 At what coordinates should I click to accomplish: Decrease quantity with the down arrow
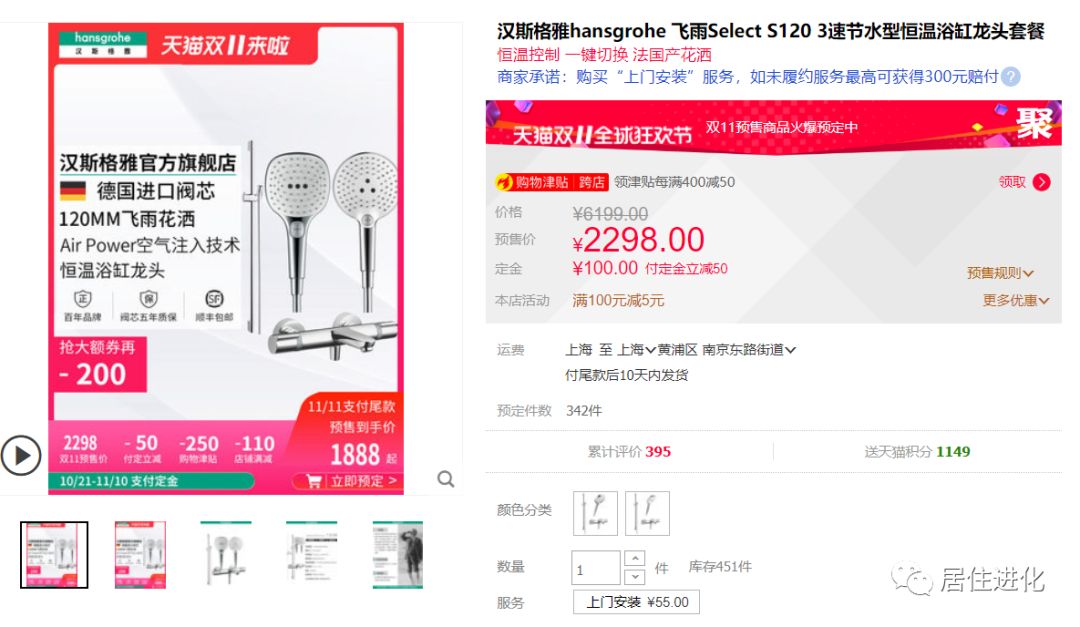pyautogui.click(x=634, y=575)
